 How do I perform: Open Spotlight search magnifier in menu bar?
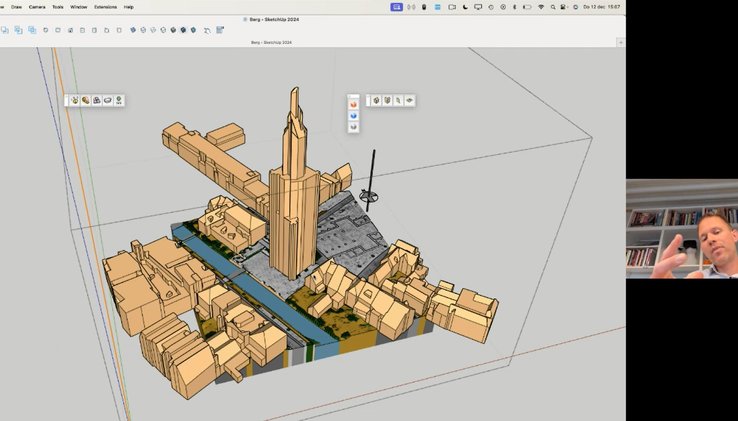click(554, 7)
